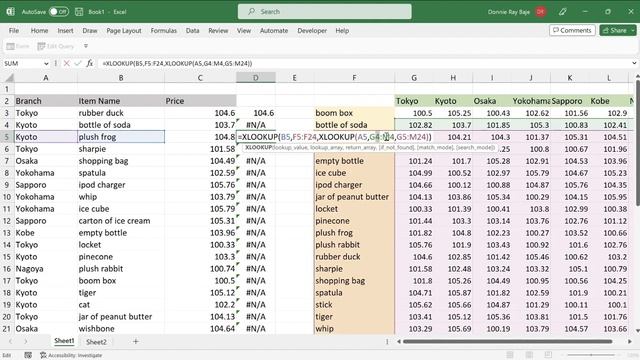This screenshot has width=640, height=360.
Task: Click the zoom slider in status bar
Action: [591, 355]
